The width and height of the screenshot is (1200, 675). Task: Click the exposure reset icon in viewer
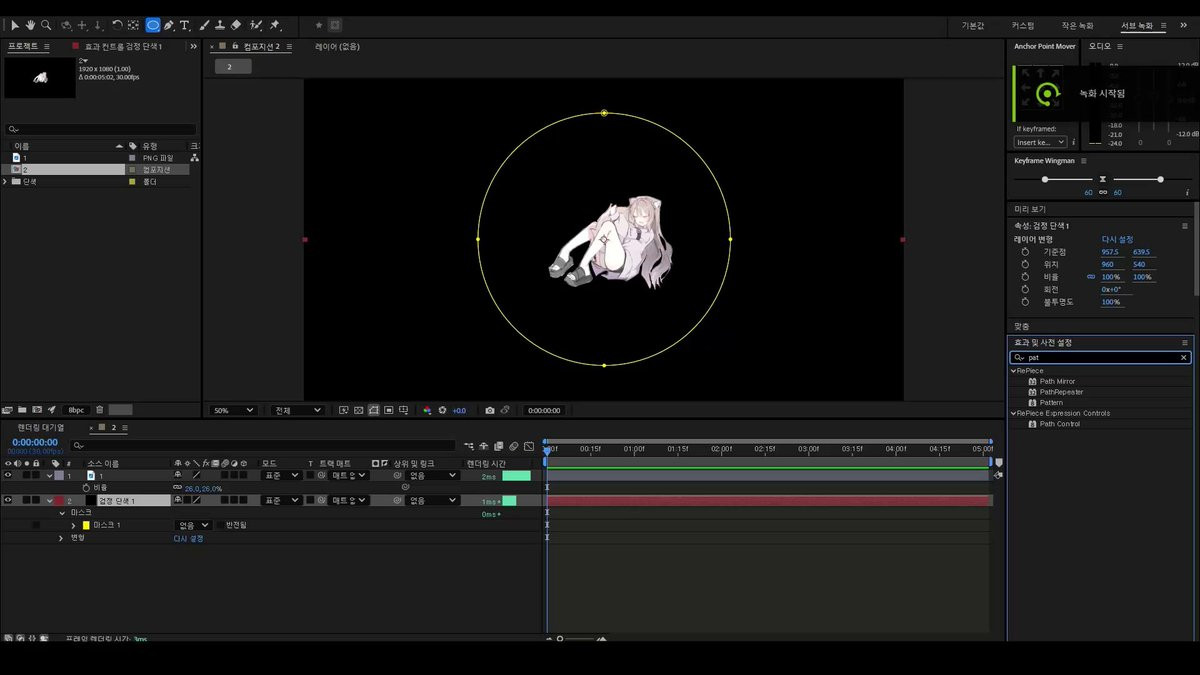(x=443, y=410)
